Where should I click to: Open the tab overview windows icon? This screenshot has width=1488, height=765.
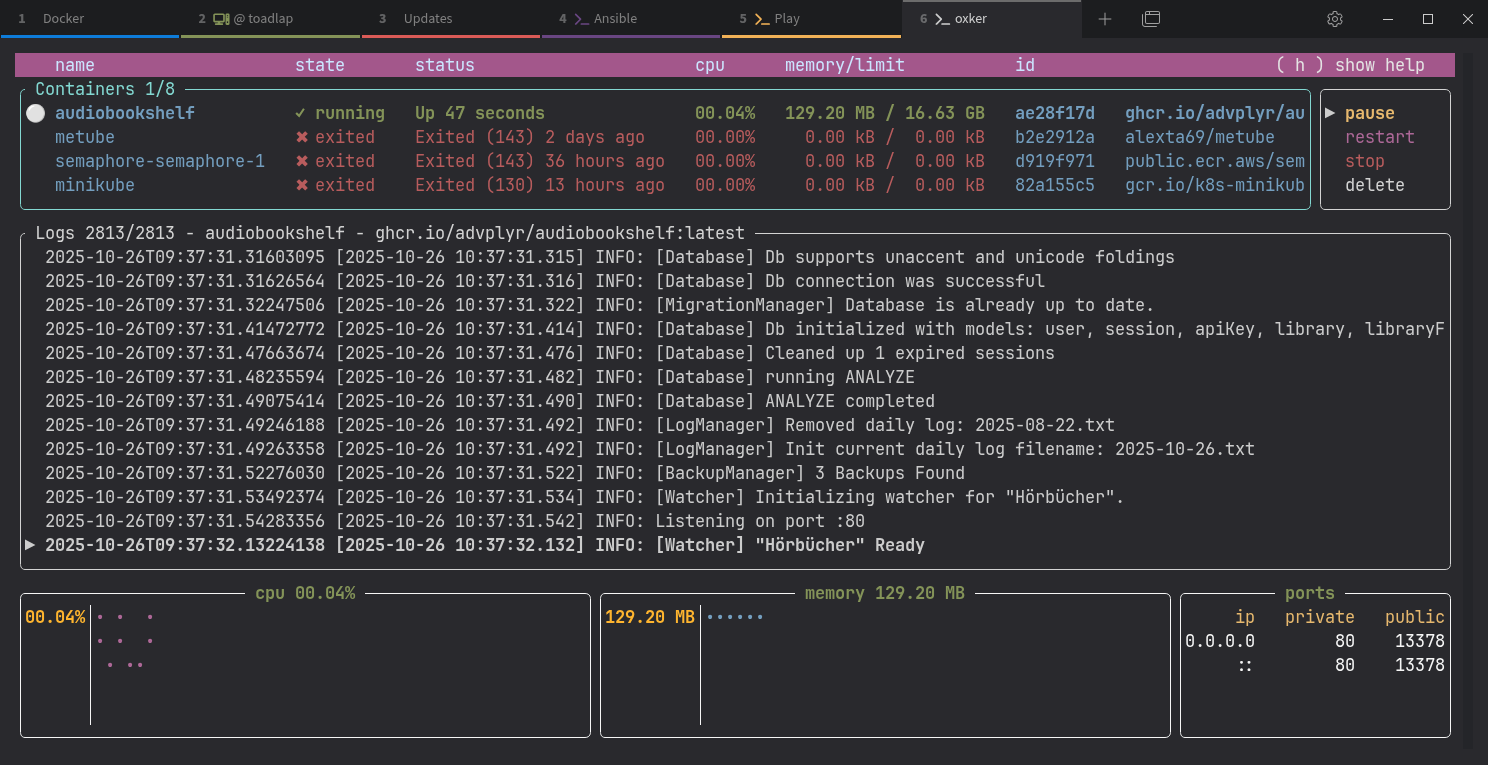tap(1151, 19)
